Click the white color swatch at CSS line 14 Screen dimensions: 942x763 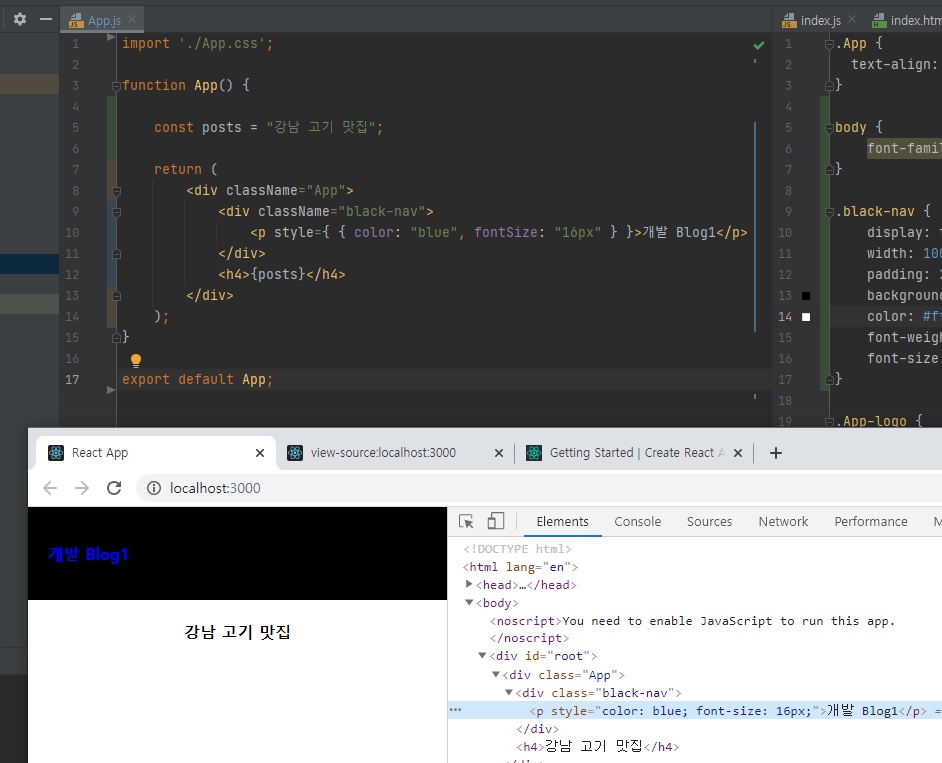tap(806, 317)
